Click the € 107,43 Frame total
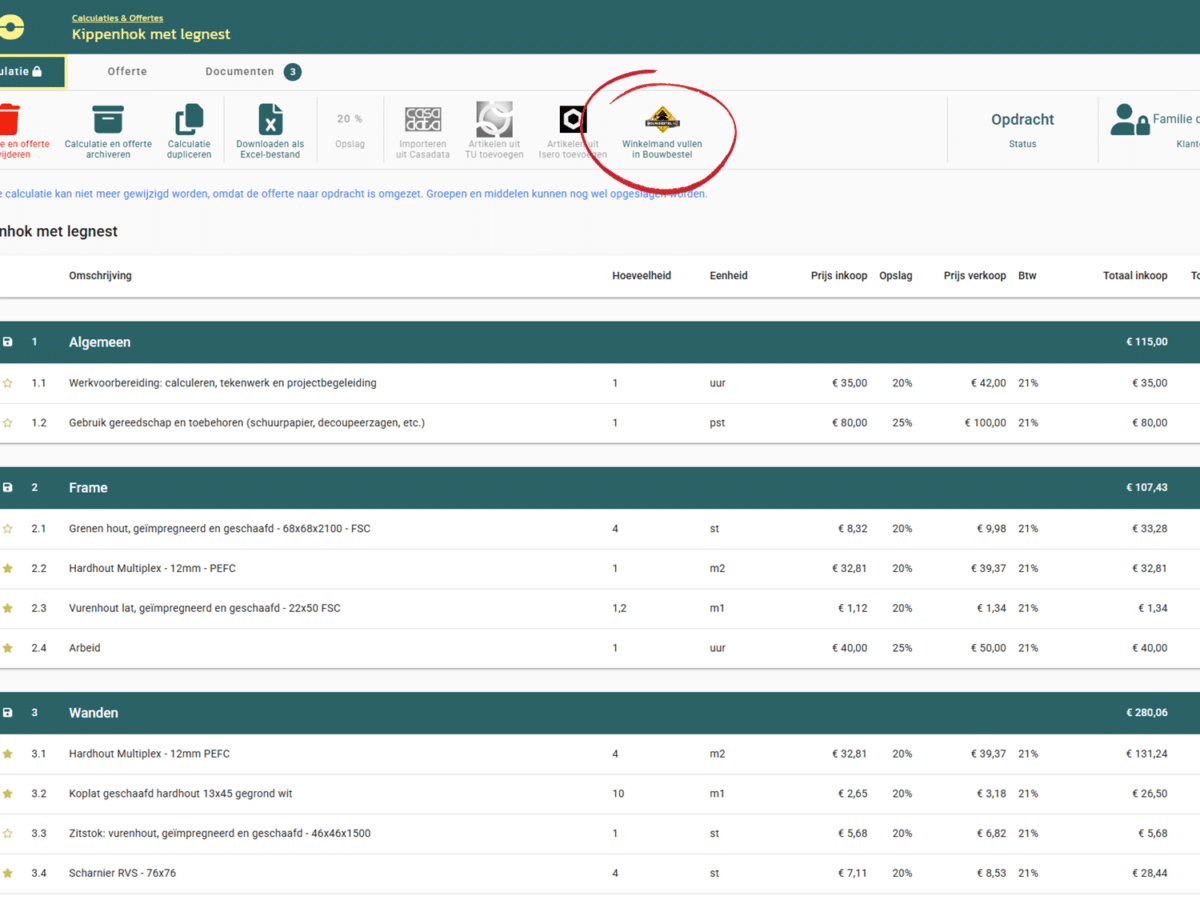Screen dimensions: 1200x900 point(1146,488)
